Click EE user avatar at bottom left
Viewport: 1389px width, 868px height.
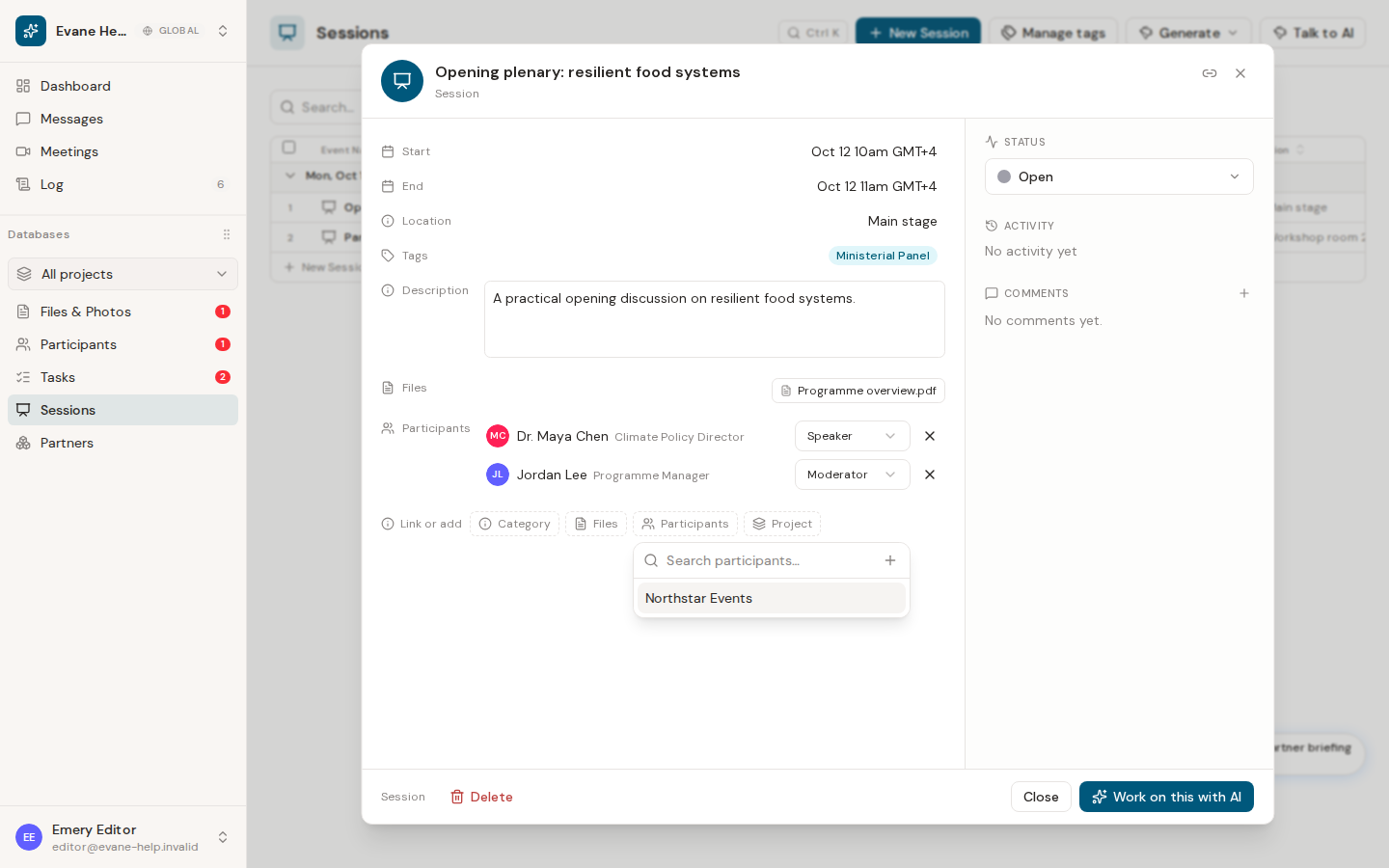pos(29,837)
